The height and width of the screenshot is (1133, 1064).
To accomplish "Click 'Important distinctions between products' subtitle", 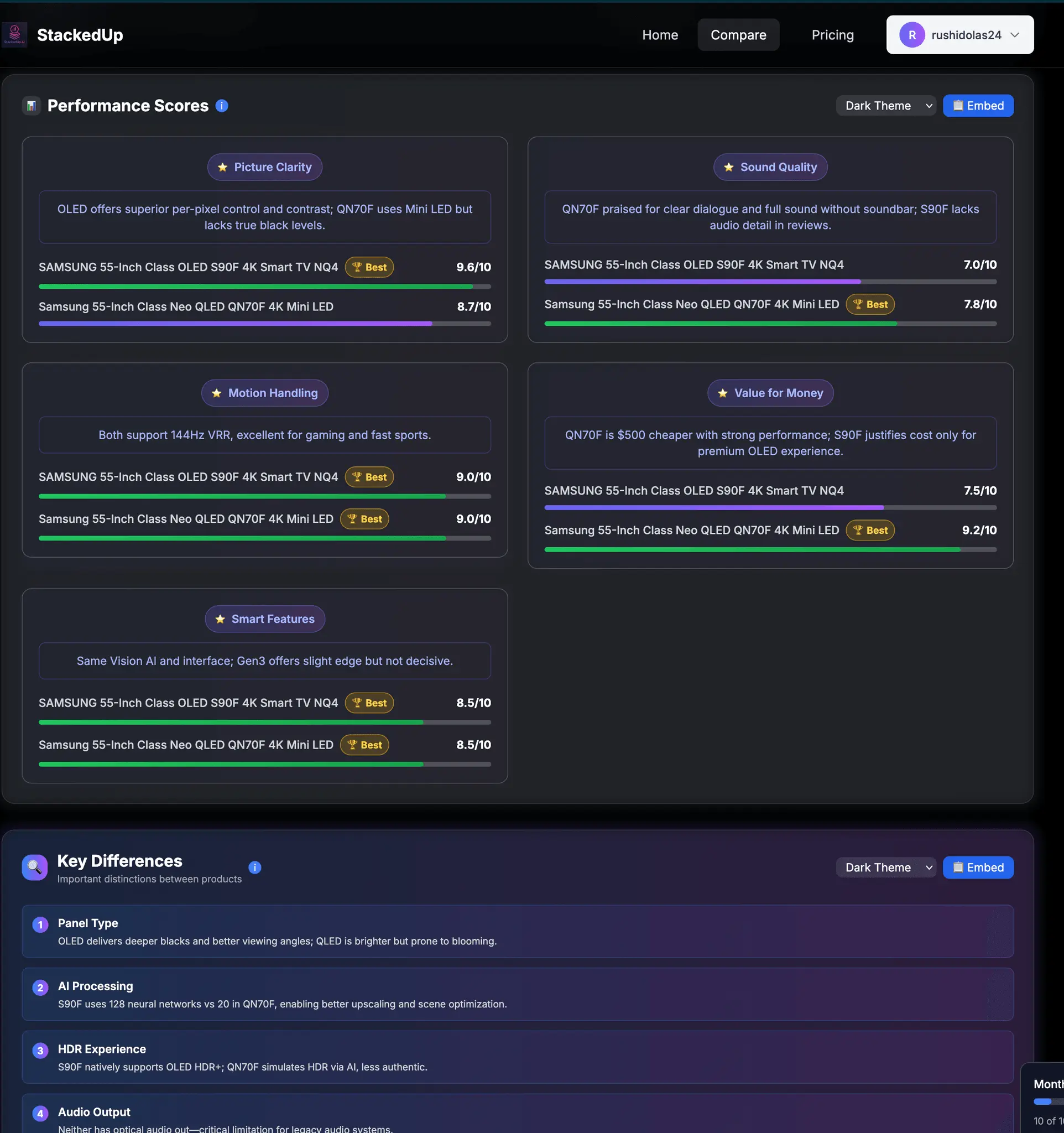I will click(x=149, y=880).
